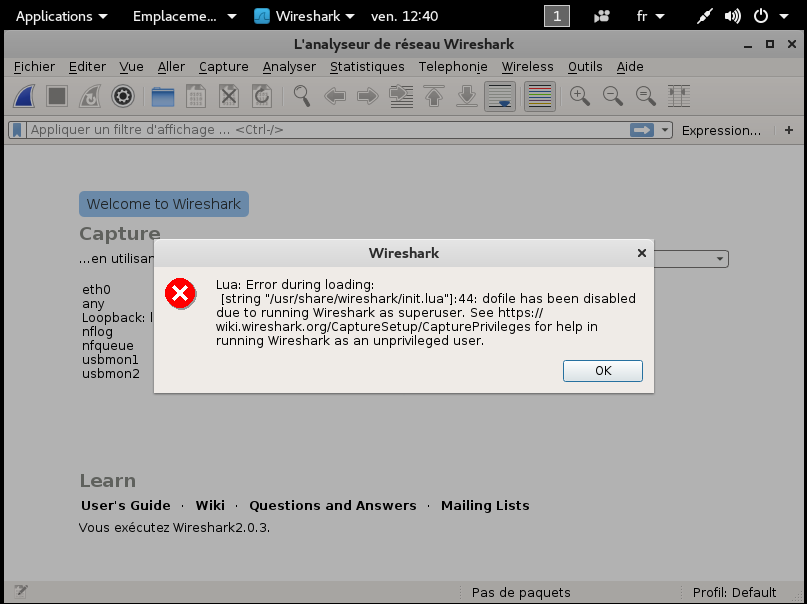
Task: Click the shark fin start capture icon
Action: [25, 96]
